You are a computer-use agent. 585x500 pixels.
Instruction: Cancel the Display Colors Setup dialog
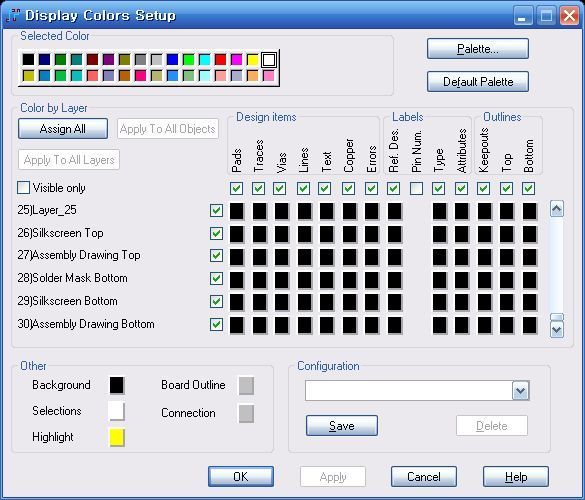tap(424, 476)
